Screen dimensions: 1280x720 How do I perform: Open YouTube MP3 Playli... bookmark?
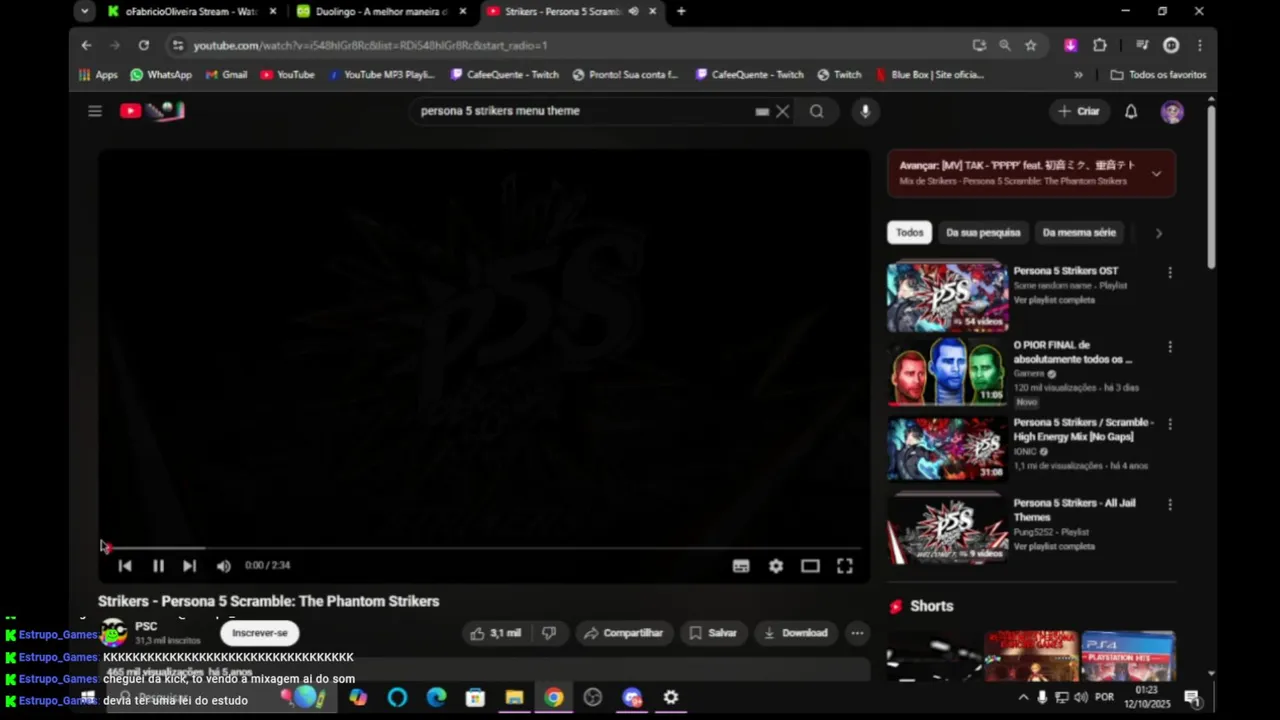point(382,75)
